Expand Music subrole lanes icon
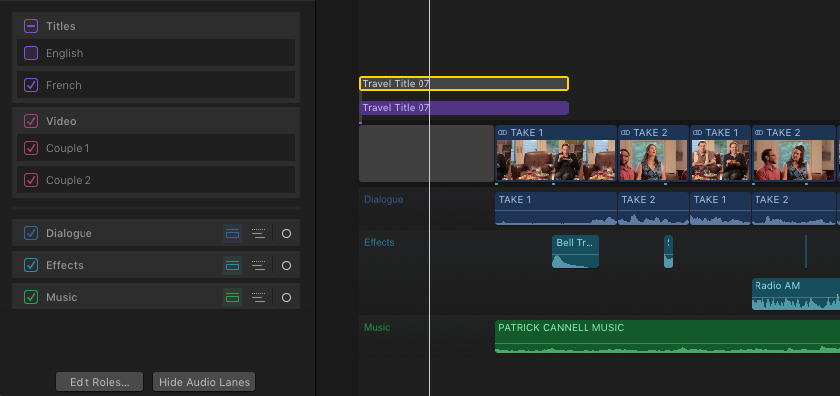Screen dimensions: 840x396 [x=258, y=297]
